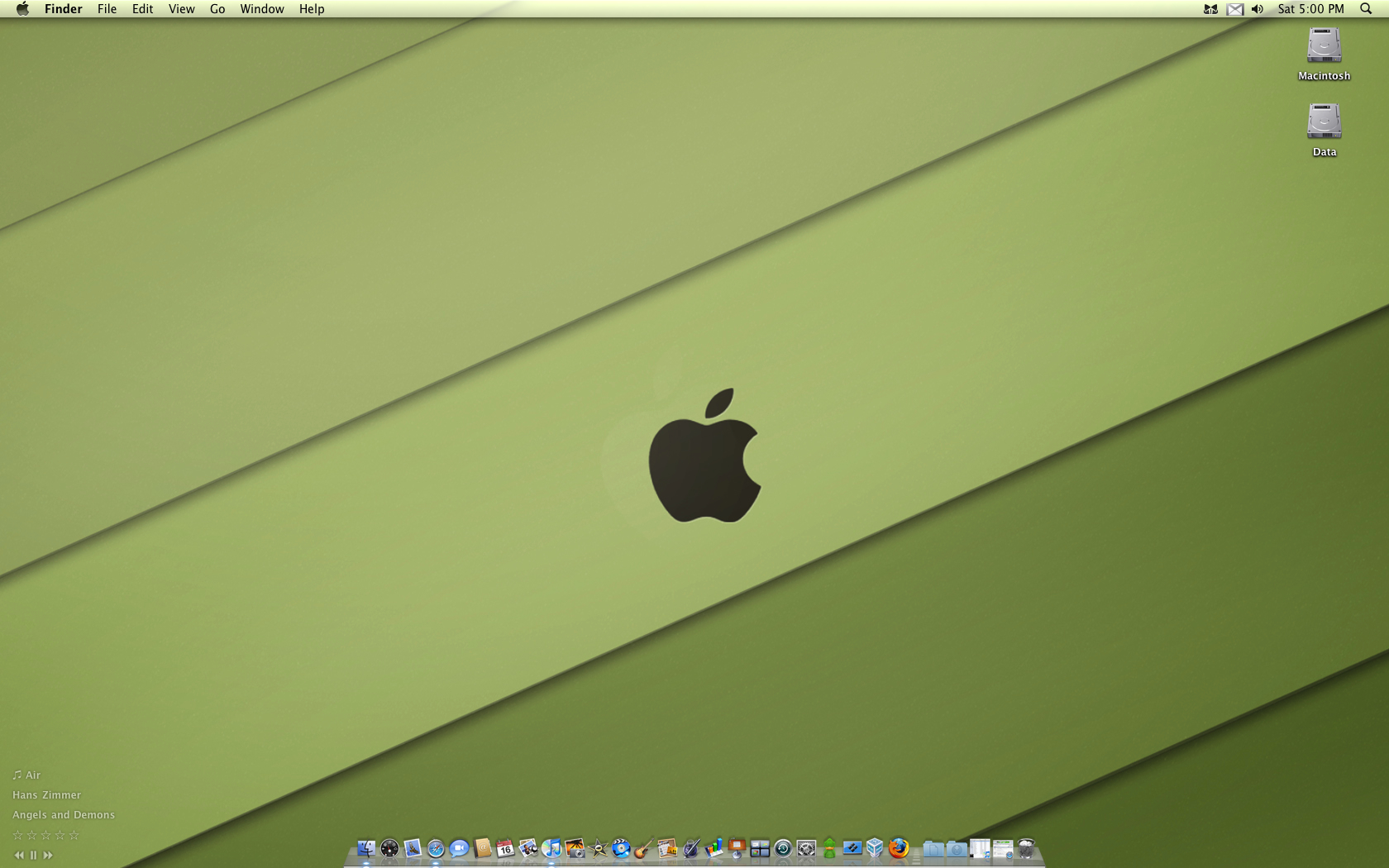1389x868 pixels.
Task: Click artist name 'Hans Zimmer'
Action: point(46,795)
